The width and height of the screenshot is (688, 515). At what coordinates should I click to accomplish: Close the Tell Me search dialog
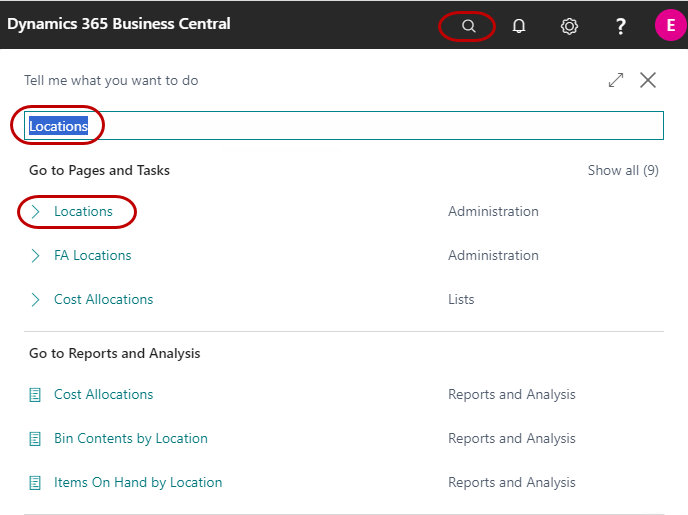(648, 81)
